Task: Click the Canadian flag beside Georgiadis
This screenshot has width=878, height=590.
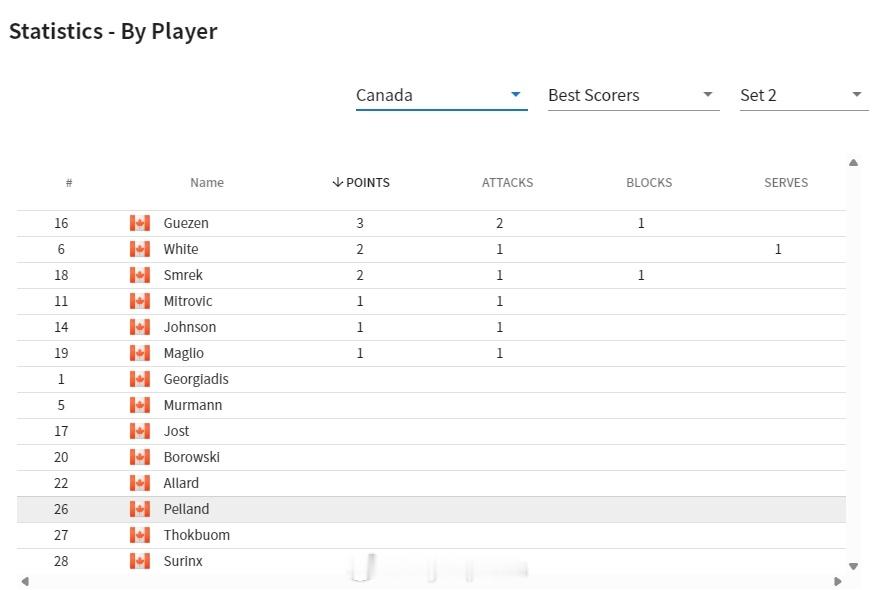Action: pos(140,379)
